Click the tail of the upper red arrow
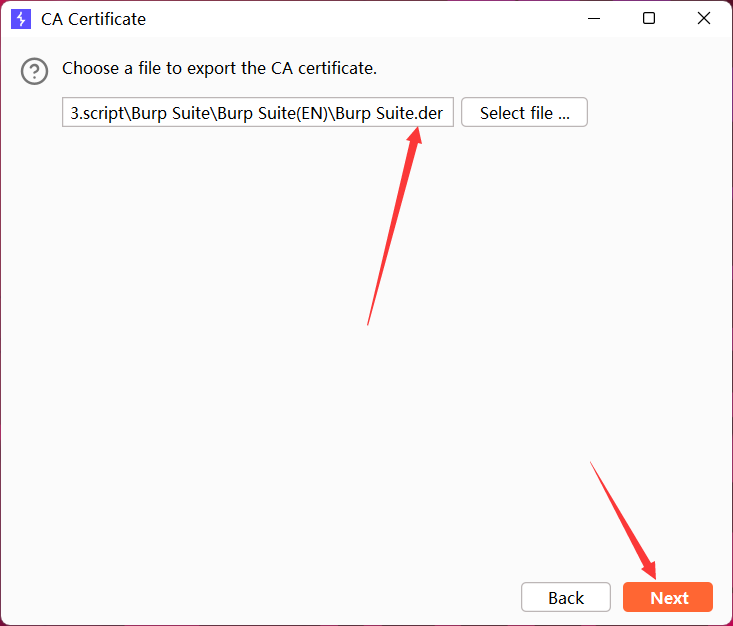The width and height of the screenshot is (733, 626). [369, 322]
